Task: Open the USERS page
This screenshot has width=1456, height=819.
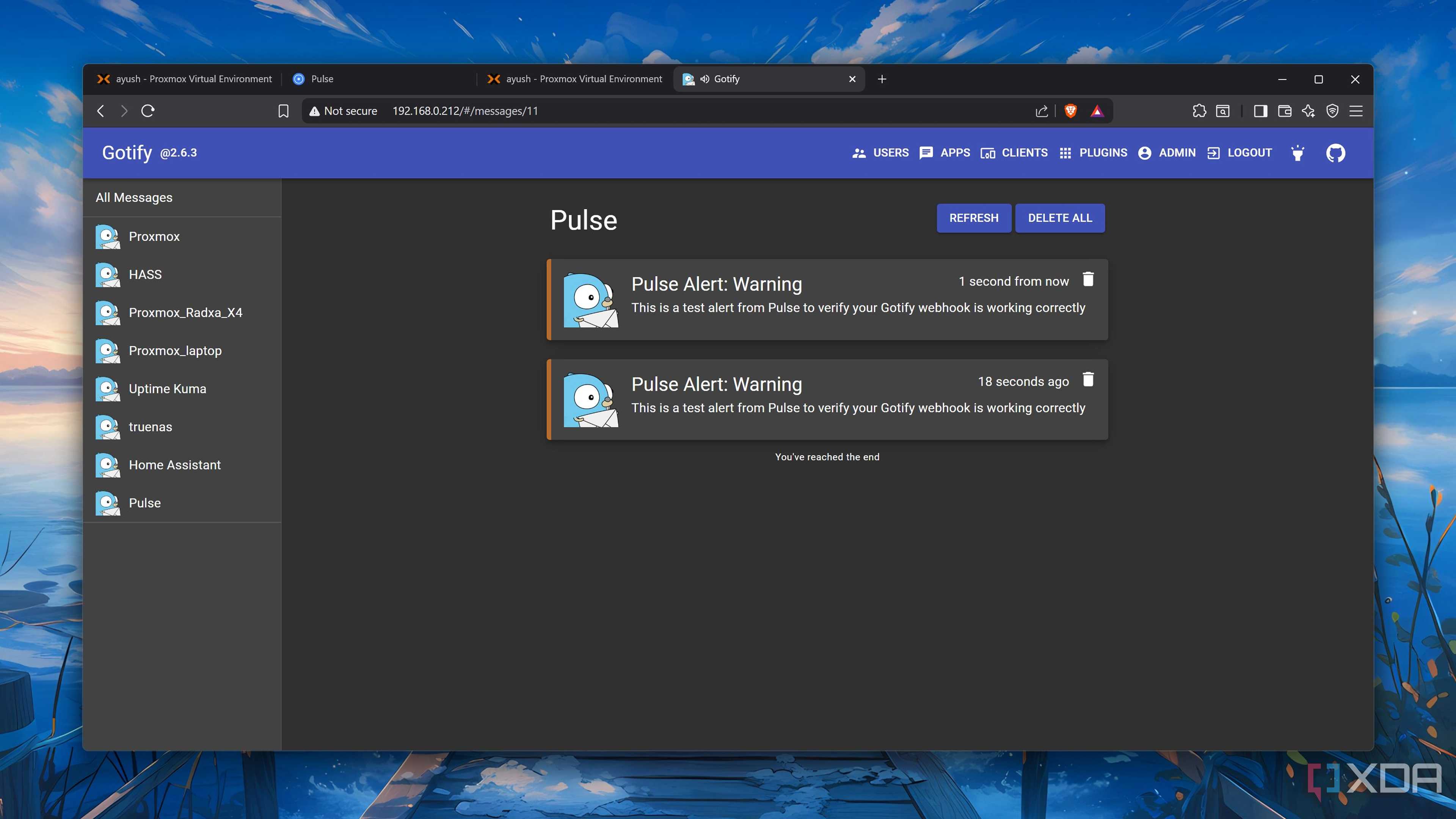Action: tap(880, 152)
